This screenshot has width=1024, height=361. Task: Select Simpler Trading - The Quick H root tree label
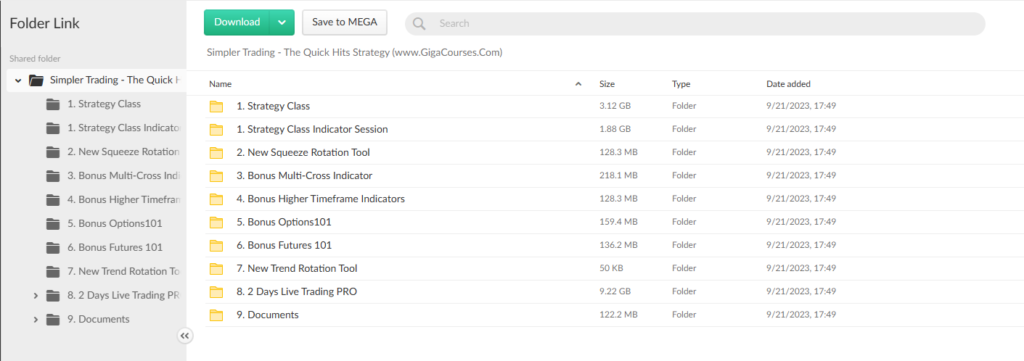(x=115, y=80)
